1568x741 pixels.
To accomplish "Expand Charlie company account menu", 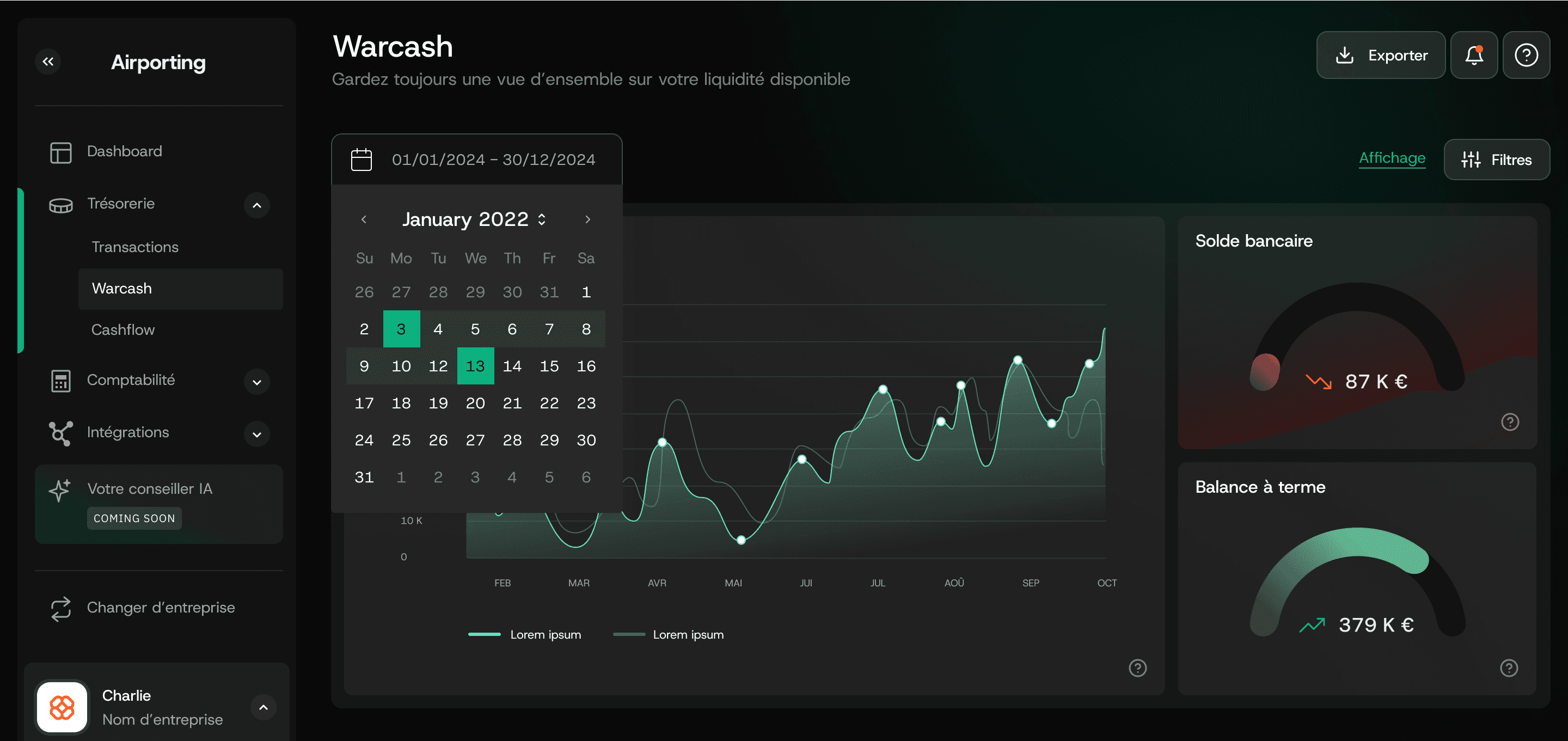I will point(263,707).
